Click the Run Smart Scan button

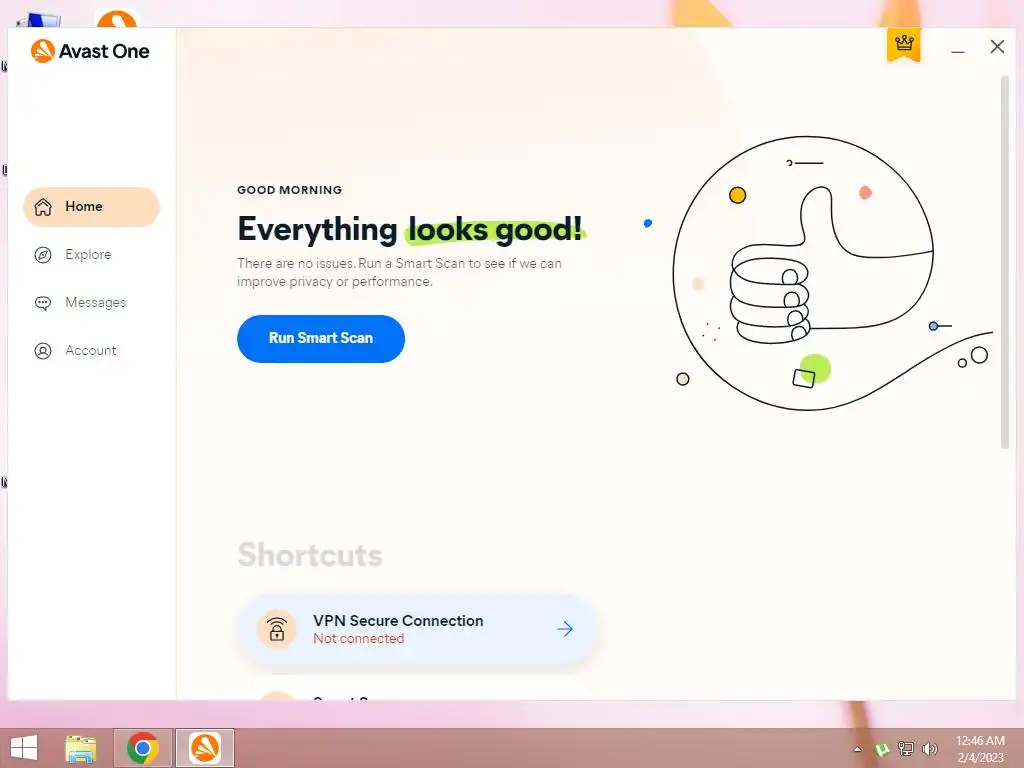click(x=321, y=338)
